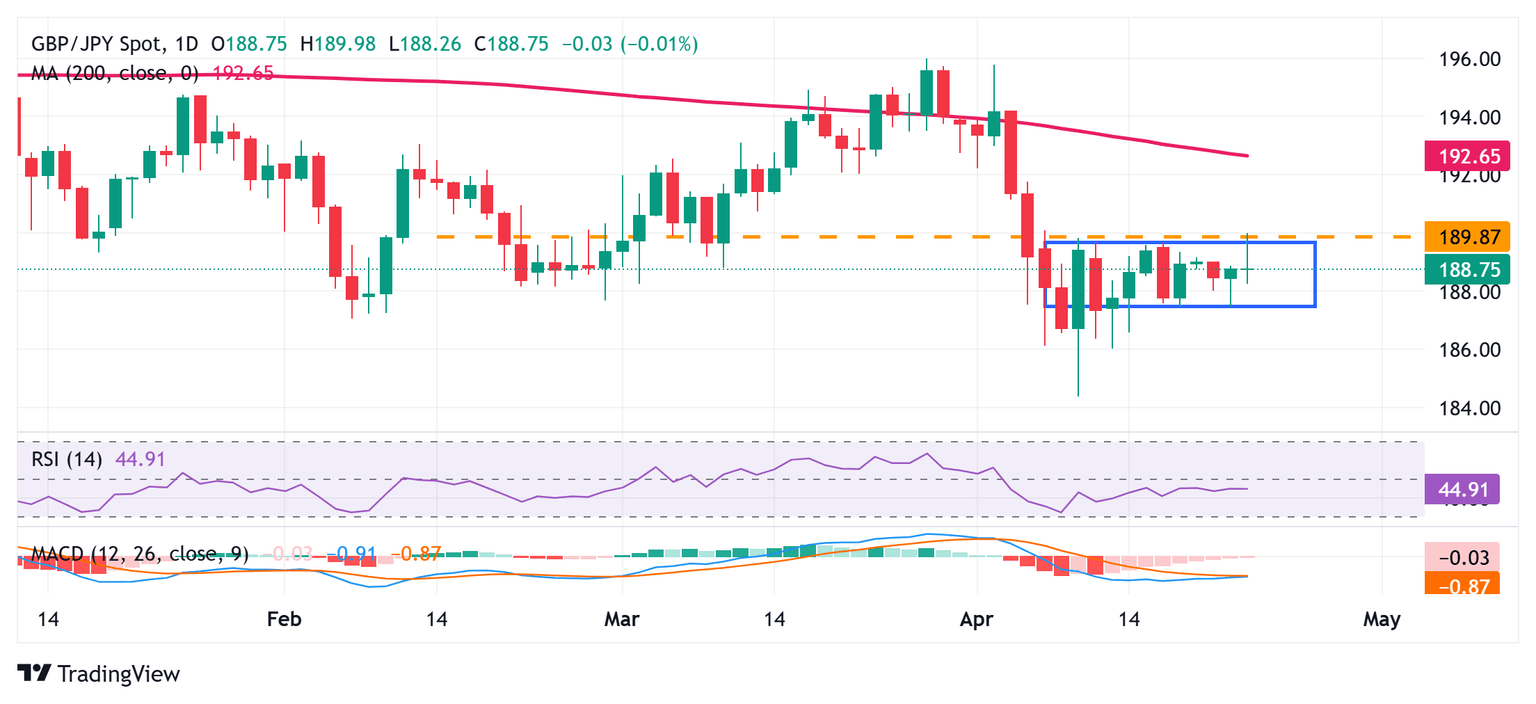Click the TradingView logo icon

tap(34, 673)
